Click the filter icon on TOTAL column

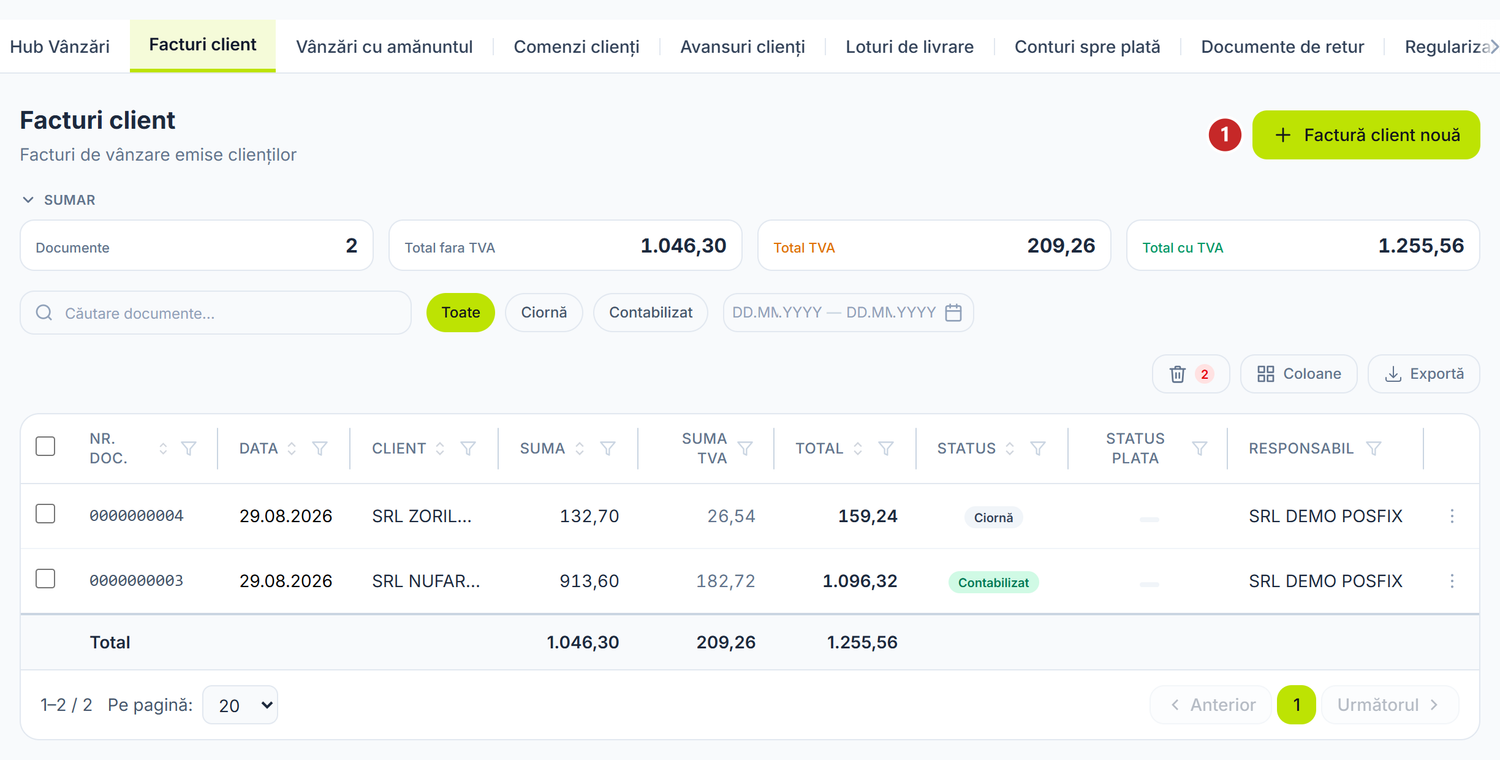click(886, 449)
